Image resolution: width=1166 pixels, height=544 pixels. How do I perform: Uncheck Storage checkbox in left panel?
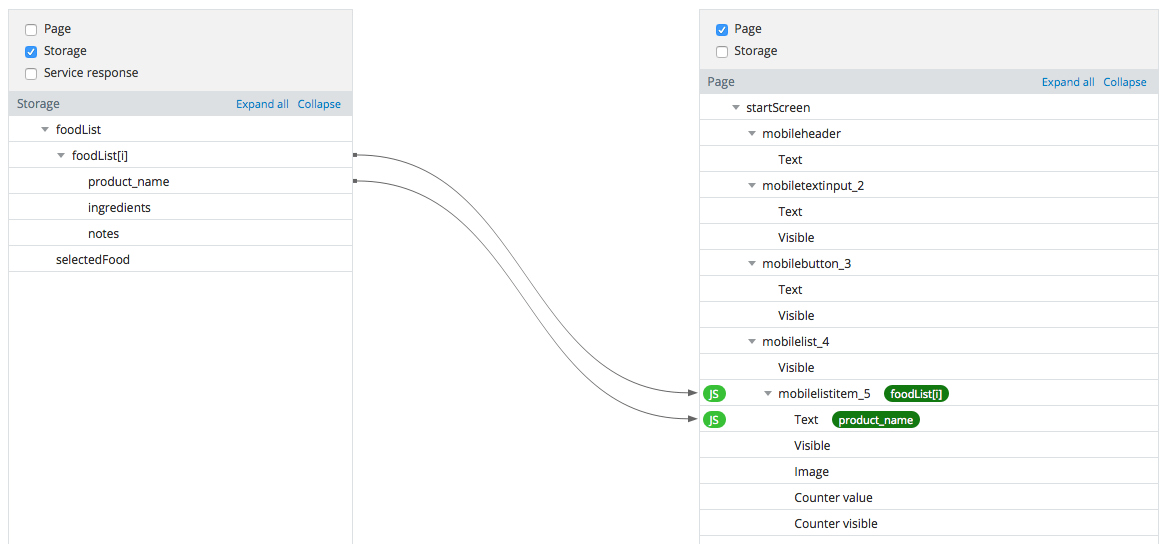tap(31, 52)
